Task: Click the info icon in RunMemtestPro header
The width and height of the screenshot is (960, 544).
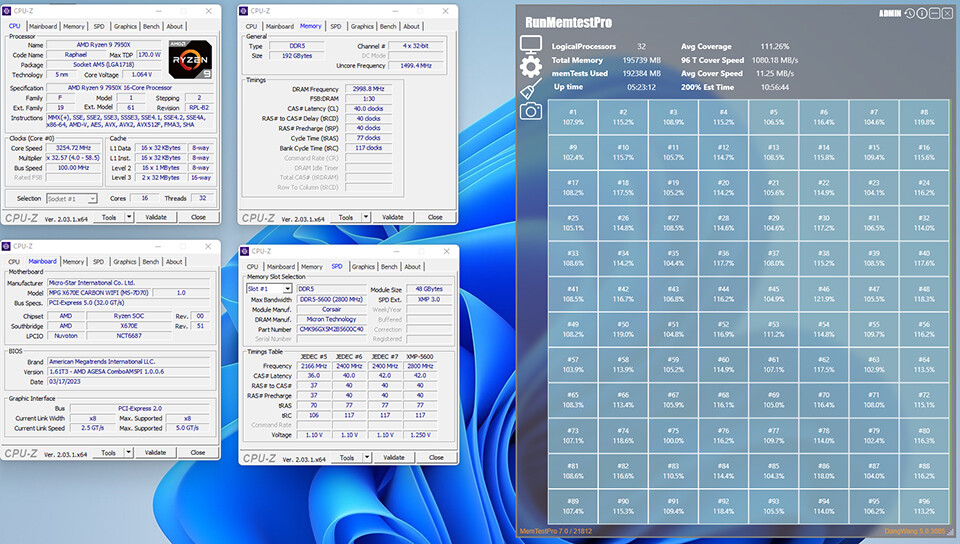Action: [x=922, y=13]
